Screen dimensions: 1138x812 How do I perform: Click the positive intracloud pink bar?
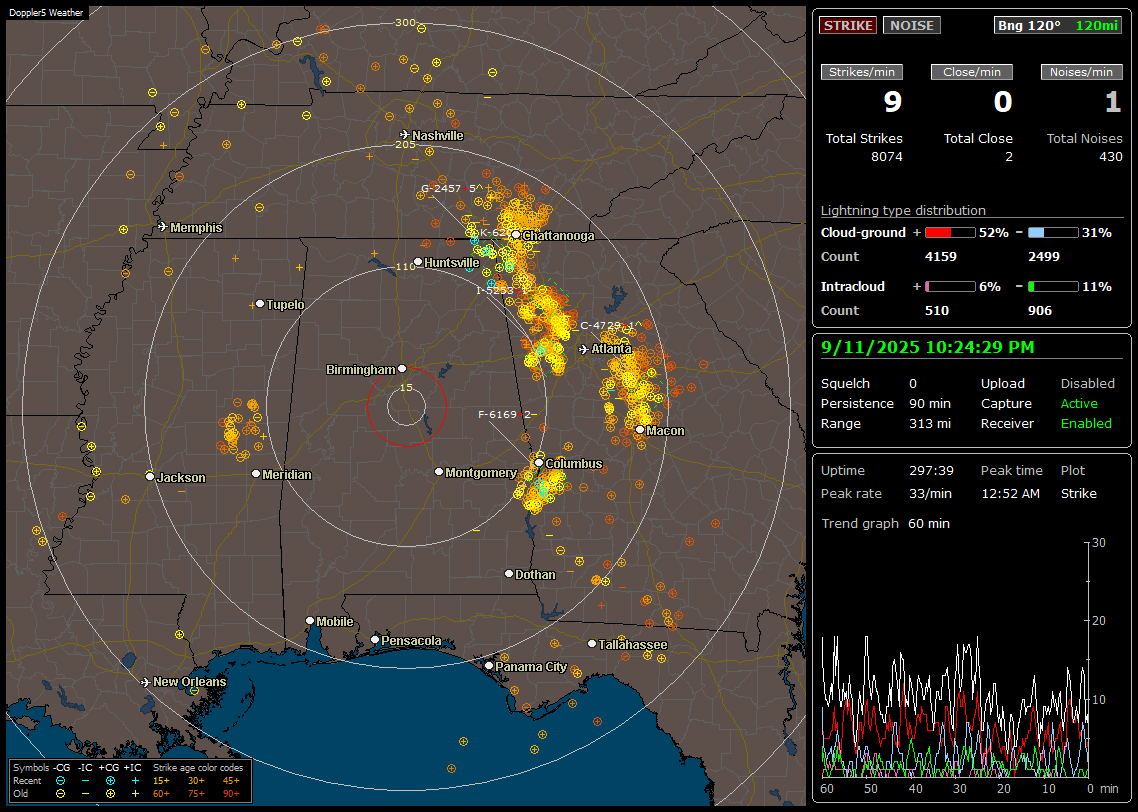tap(949, 287)
